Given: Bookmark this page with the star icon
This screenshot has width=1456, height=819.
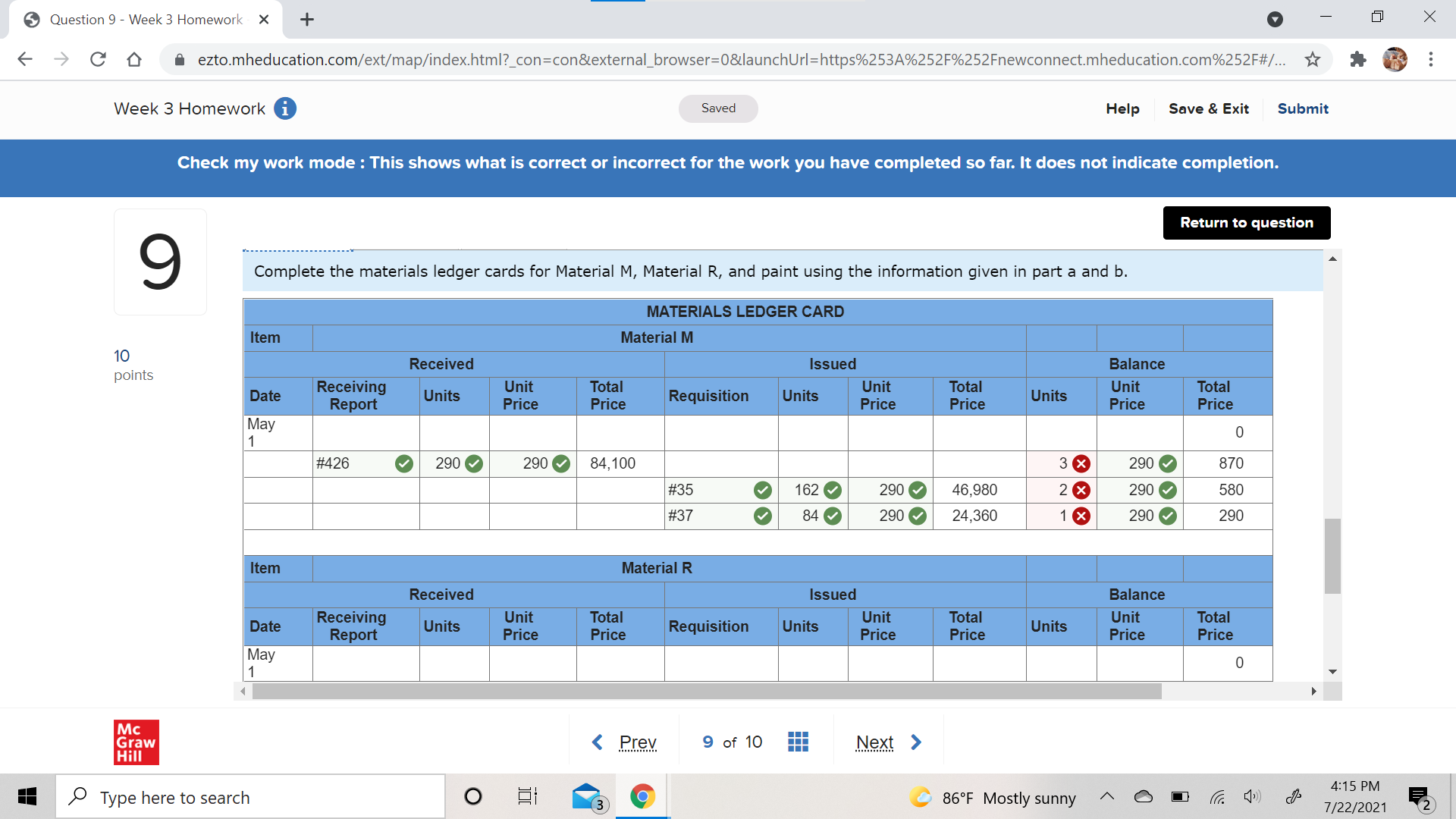Looking at the screenshot, I should [x=1313, y=59].
